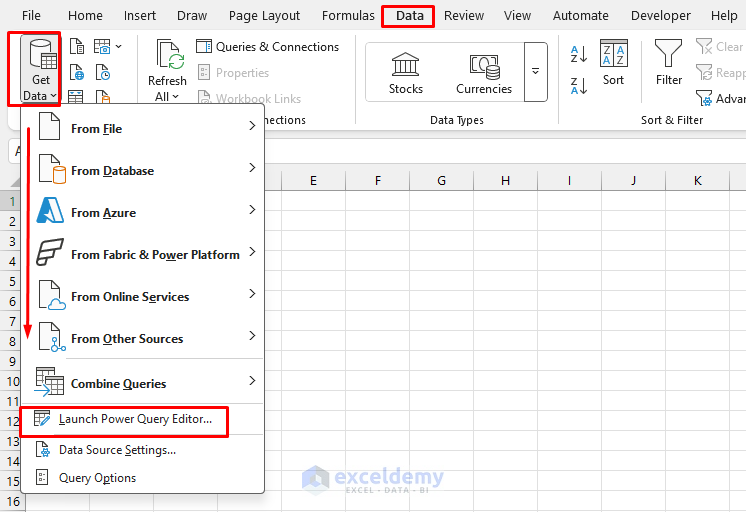Toggle the Filter button
Image resolution: width=746 pixels, height=512 pixels.
click(668, 62)
